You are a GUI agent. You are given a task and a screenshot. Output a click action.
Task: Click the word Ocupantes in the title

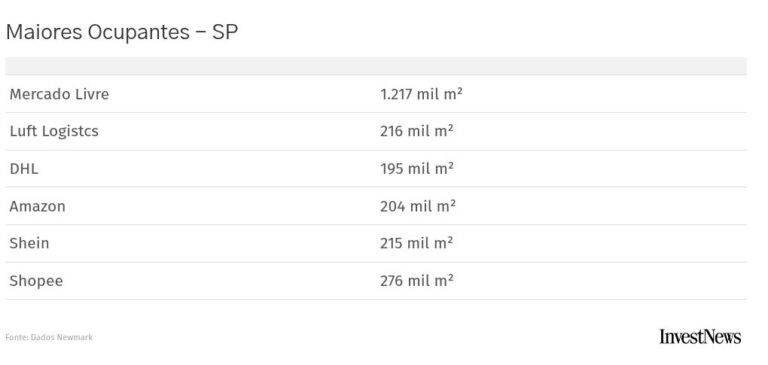point(139,33)
